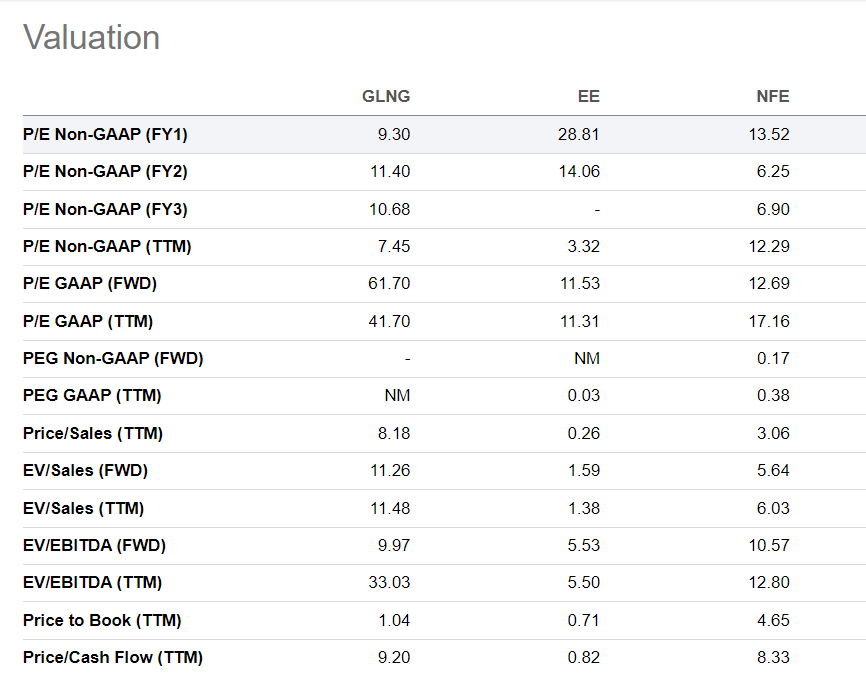Click the dash in EE's FY3 row
The width and height of the screenshot is (866, 676).
point(596,209)
